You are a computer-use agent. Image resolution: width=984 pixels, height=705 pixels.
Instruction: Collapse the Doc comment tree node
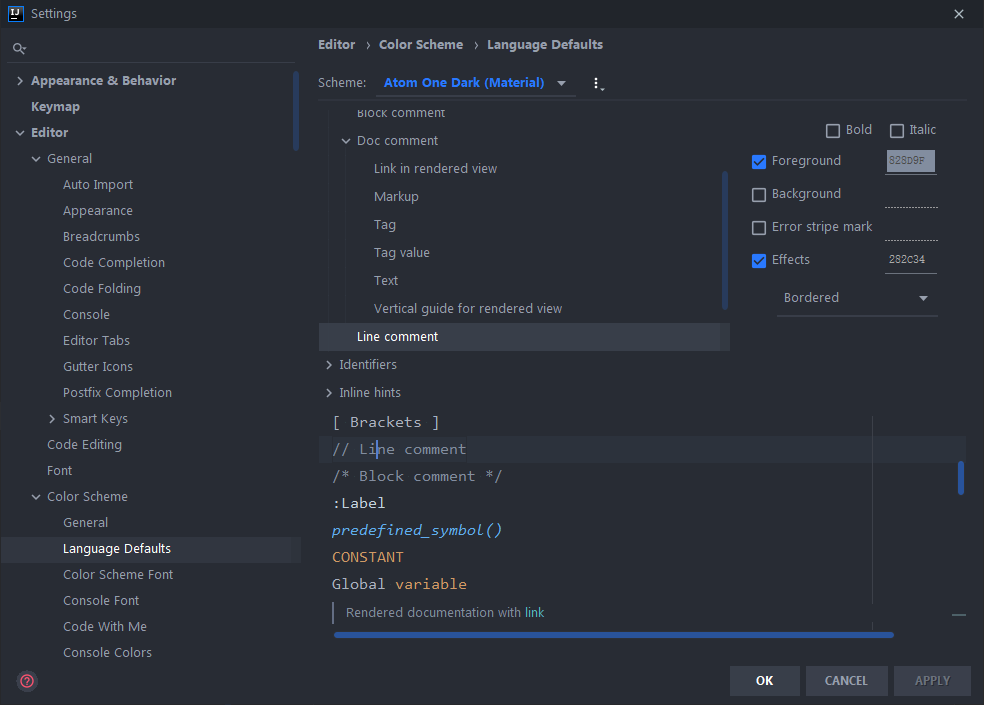coord(346,141)
